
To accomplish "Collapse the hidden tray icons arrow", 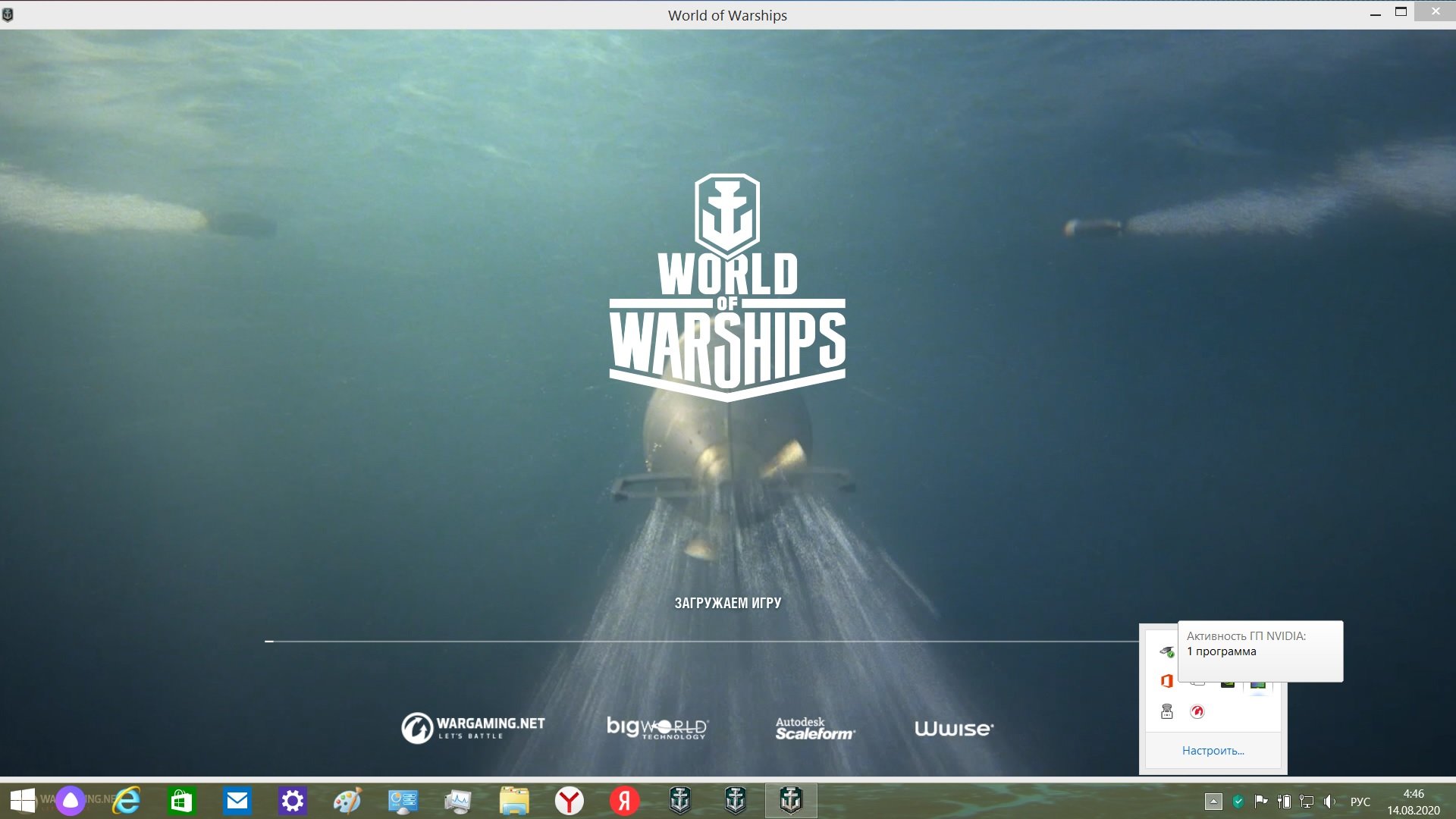I will tap(1213, 802).
